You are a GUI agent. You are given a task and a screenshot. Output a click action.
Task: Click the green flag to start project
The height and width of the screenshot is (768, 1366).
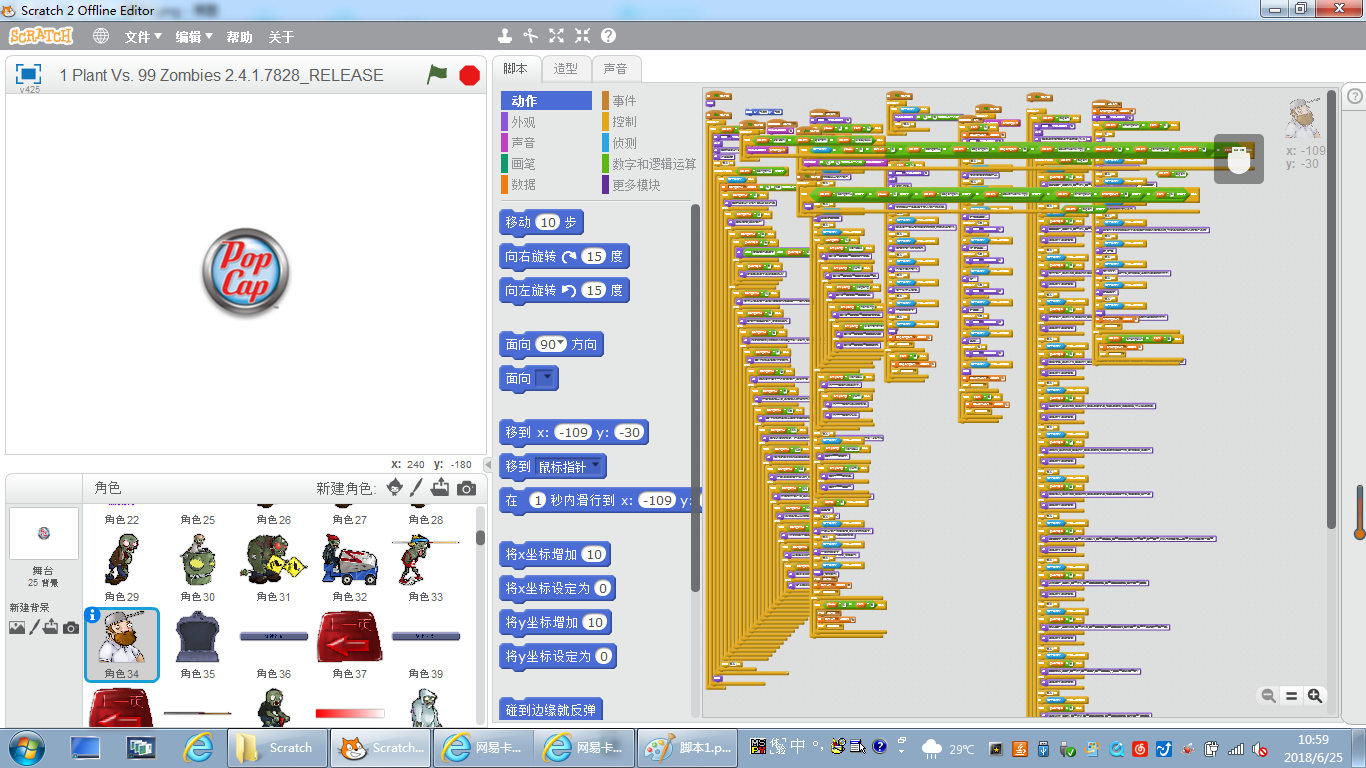[x=437, y=75]
